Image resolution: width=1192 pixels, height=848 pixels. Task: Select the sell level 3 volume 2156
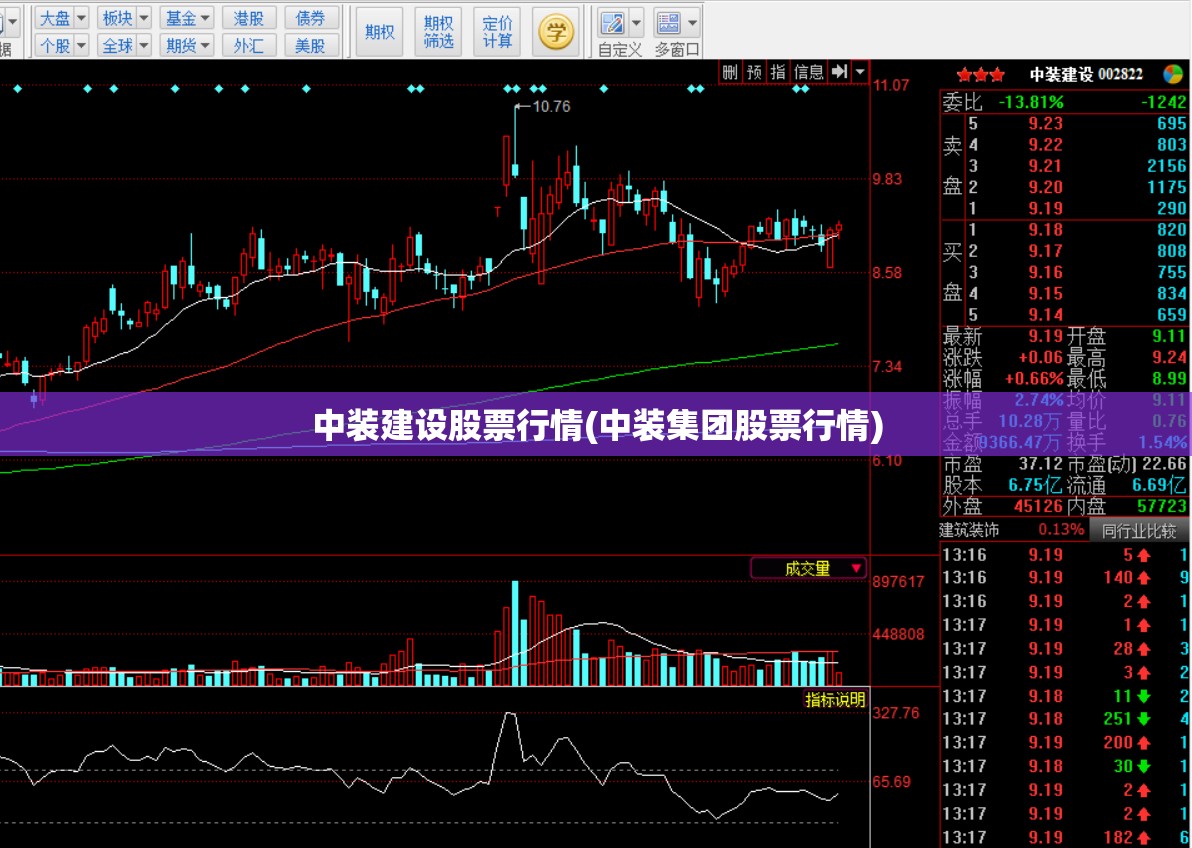click(1167, 166)
